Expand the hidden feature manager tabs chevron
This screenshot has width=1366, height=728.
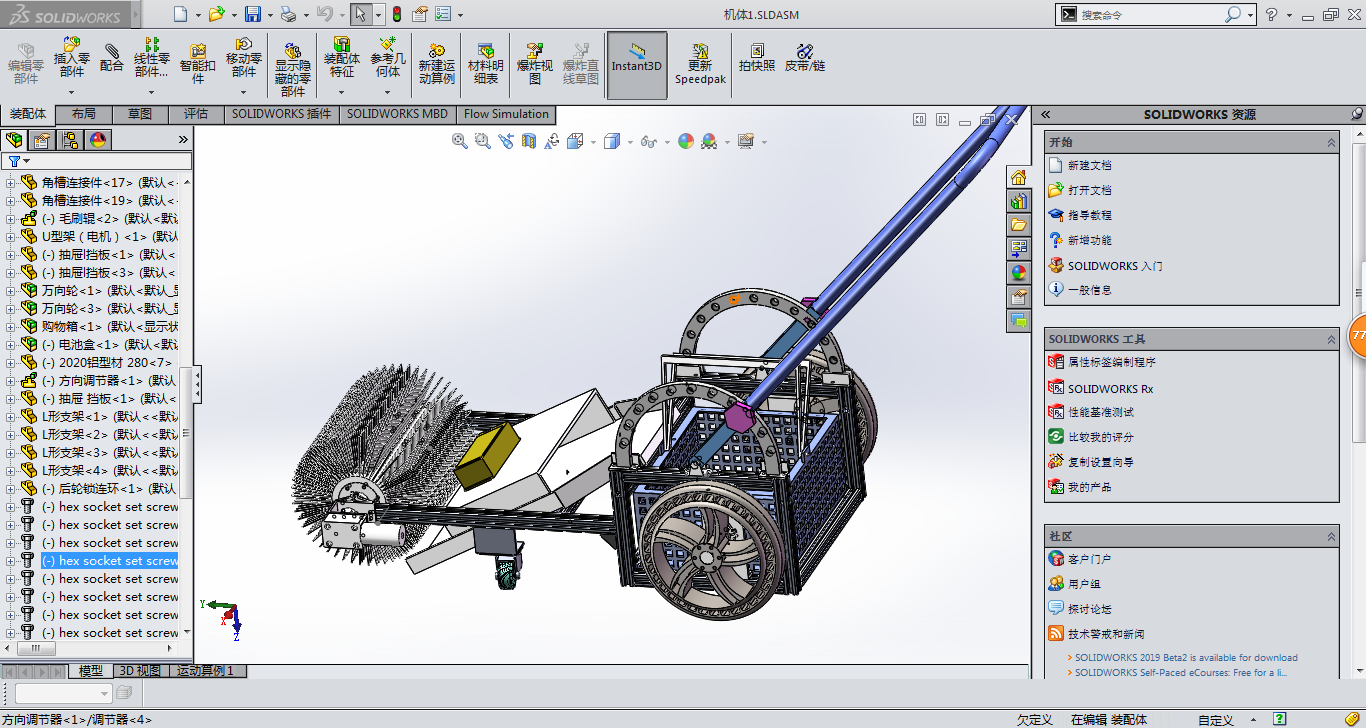(183, 140)
